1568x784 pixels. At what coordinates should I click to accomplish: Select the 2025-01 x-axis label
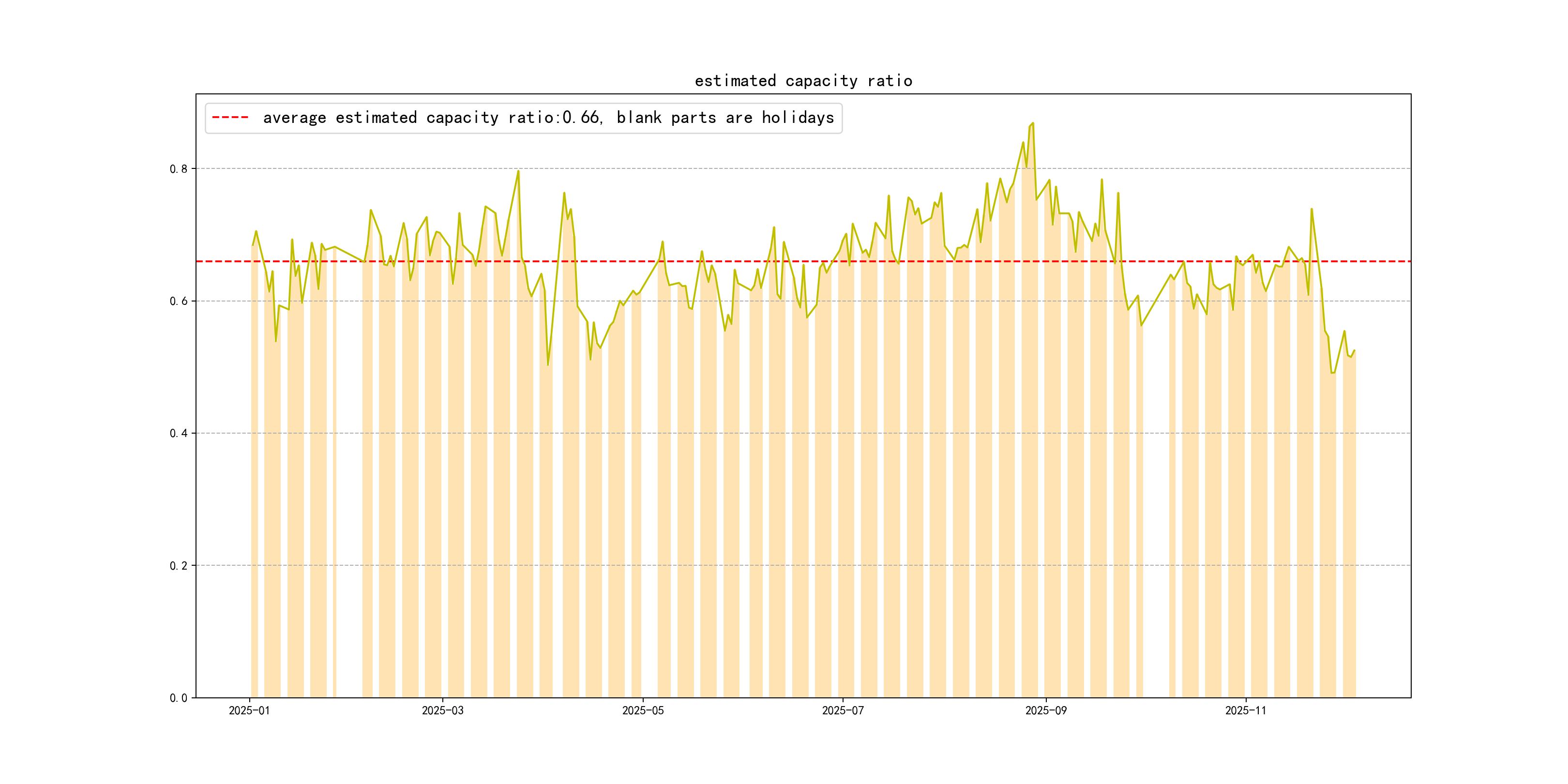pyautogui.click(x=249, y=710)
